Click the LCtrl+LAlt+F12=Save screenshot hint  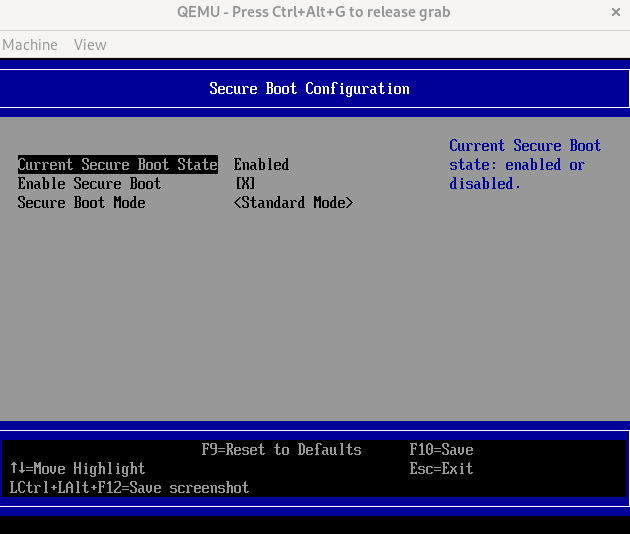click(129, 487)
